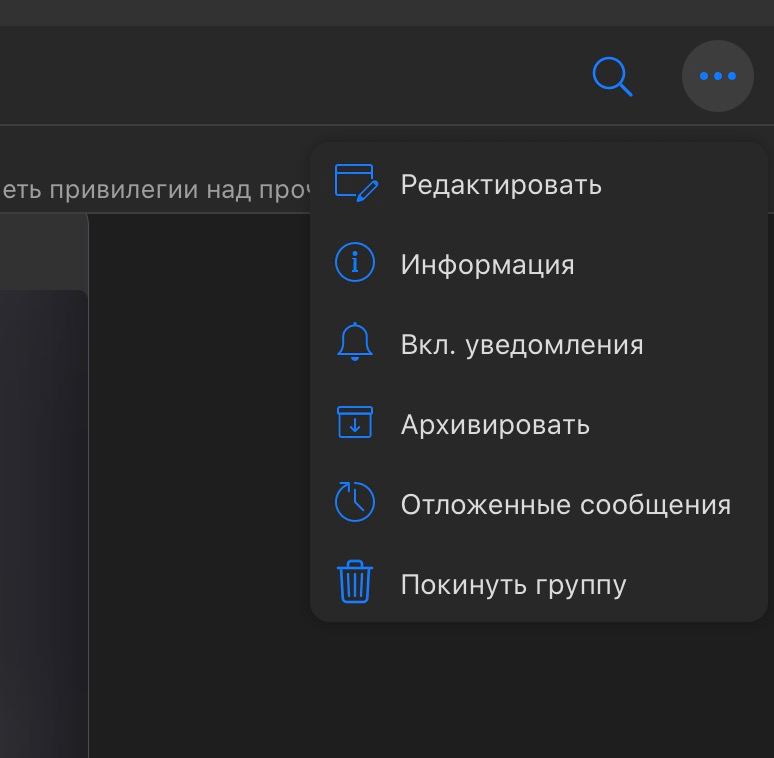Image resolution: width=774 pixels, height=758 pixels.
Task: Click the archive box icon
Action: click(x=355, y=422)
